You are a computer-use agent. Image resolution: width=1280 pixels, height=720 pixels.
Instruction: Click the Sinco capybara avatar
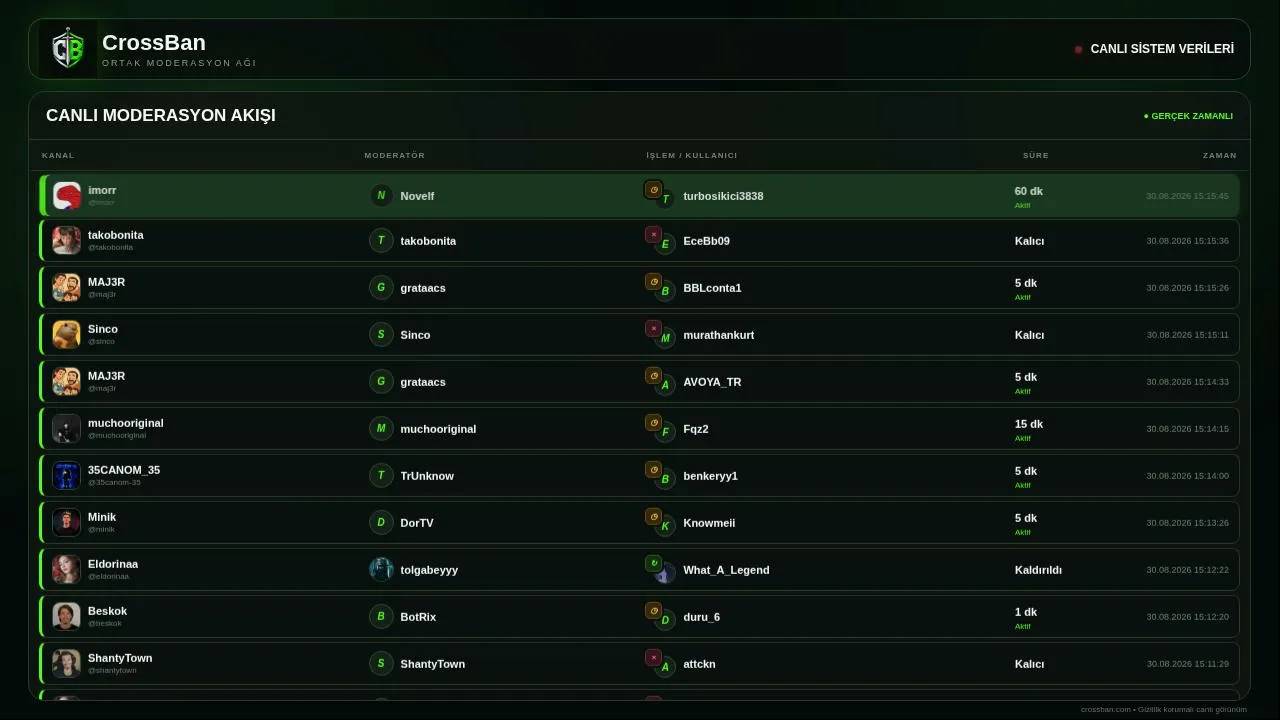pyautogui.click(x=67, y=335)
